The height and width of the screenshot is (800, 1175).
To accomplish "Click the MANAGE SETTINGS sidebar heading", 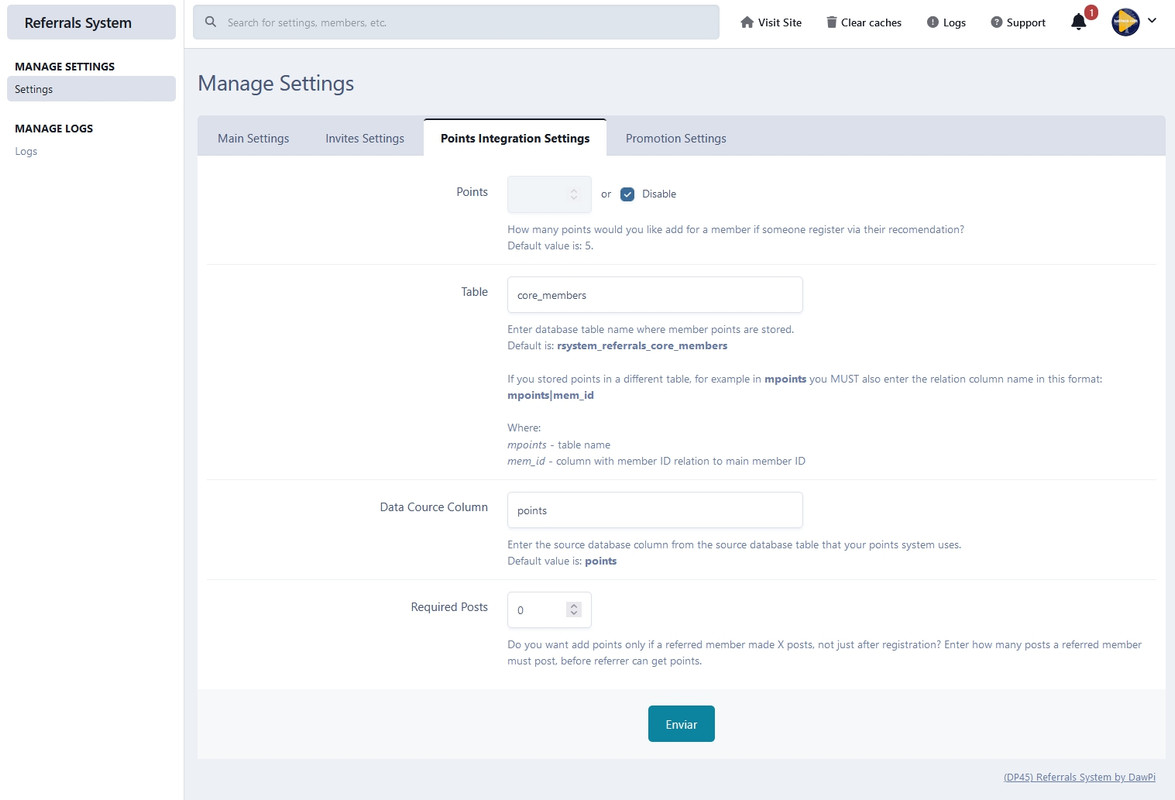I will click(x=64, y=66).
